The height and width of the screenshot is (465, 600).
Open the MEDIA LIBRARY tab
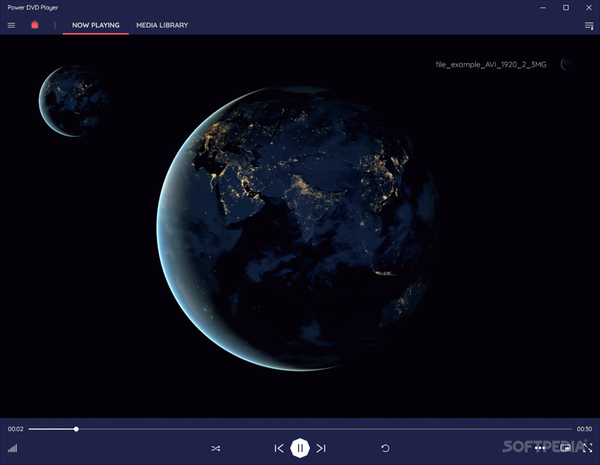[162, 25]
